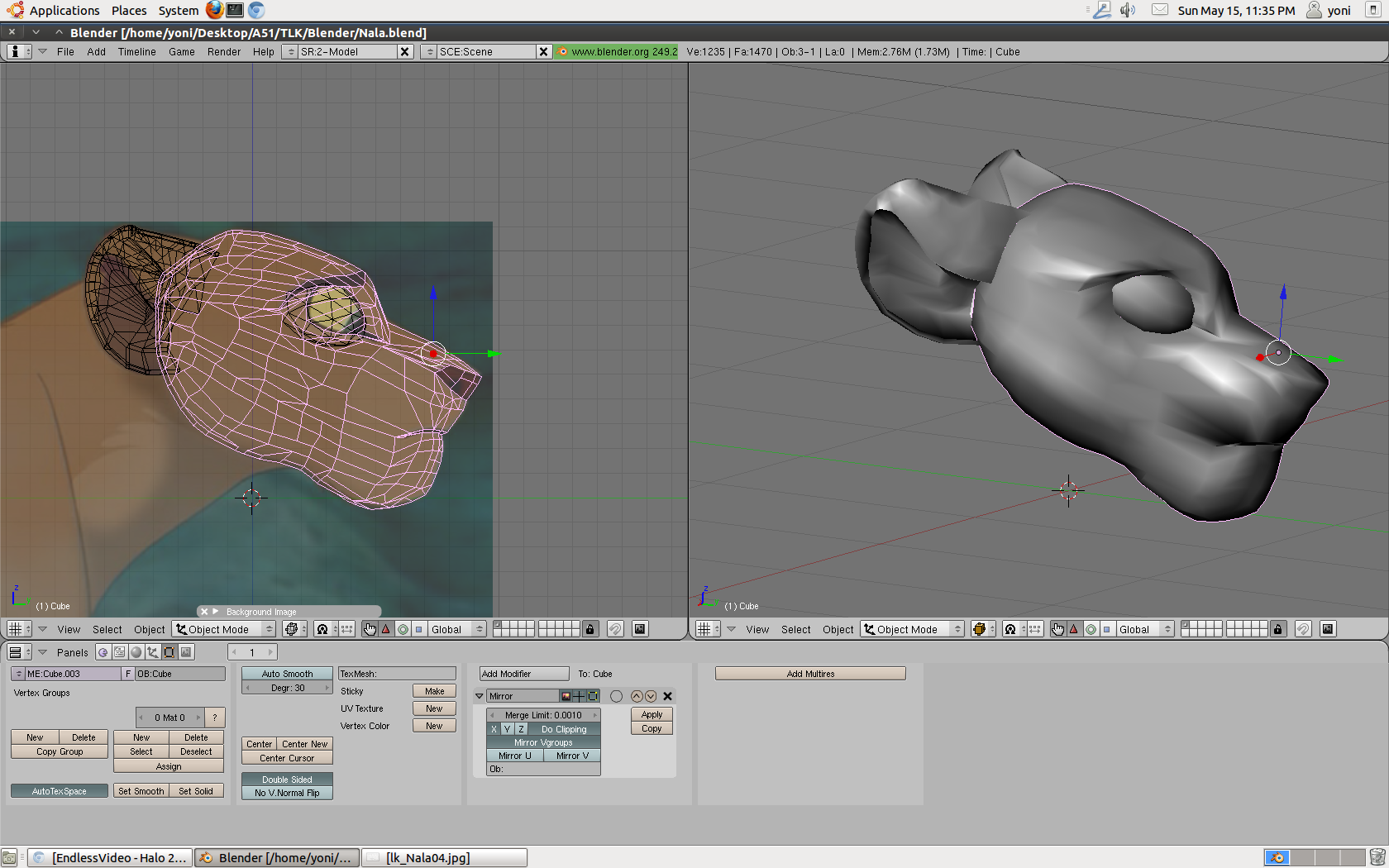Click the Add Multires button
The image size is (1389, 868).
tap(810, 674)
